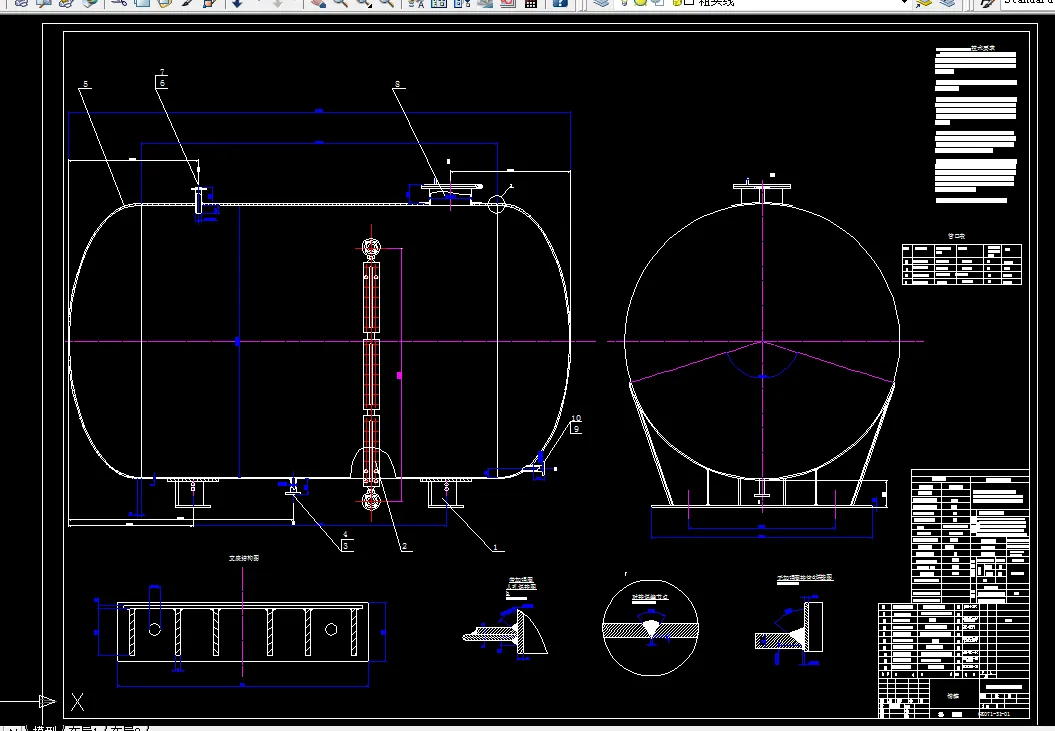This screenshot has height=731, width=1055.
Task: Click the Cut scissors icon
Action: point(118,3)
